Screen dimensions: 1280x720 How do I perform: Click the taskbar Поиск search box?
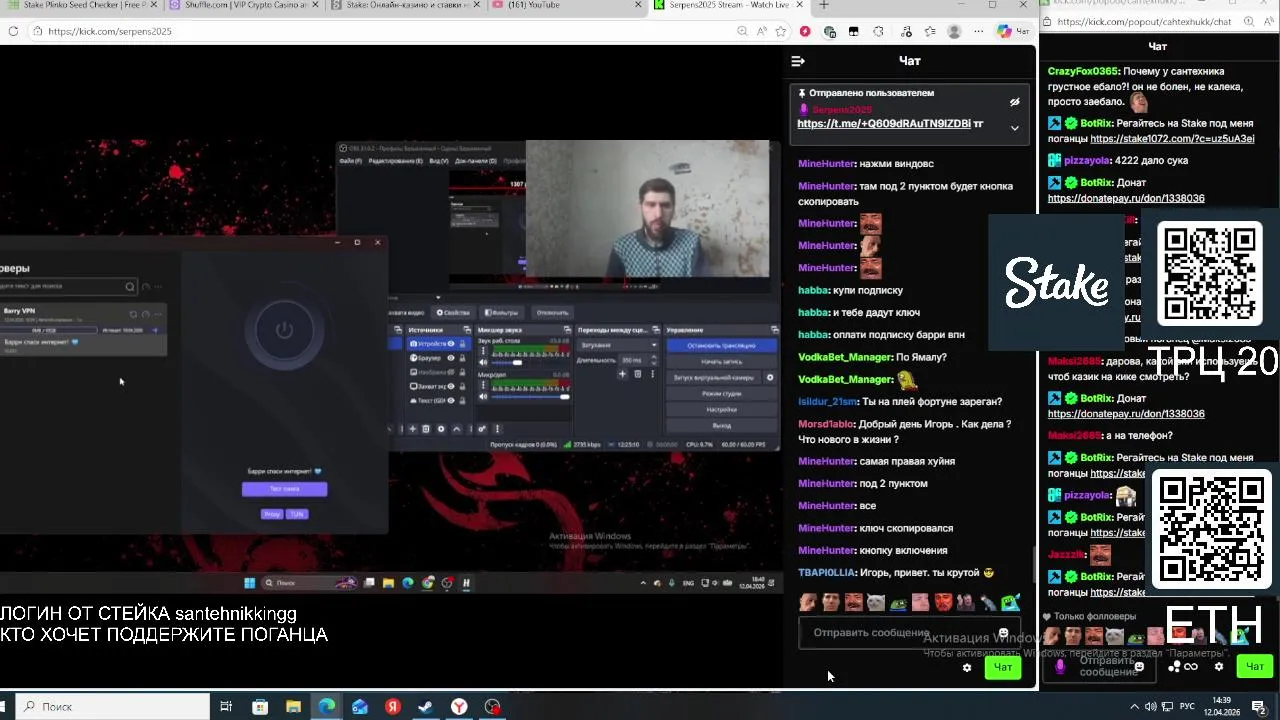[113, 706]
